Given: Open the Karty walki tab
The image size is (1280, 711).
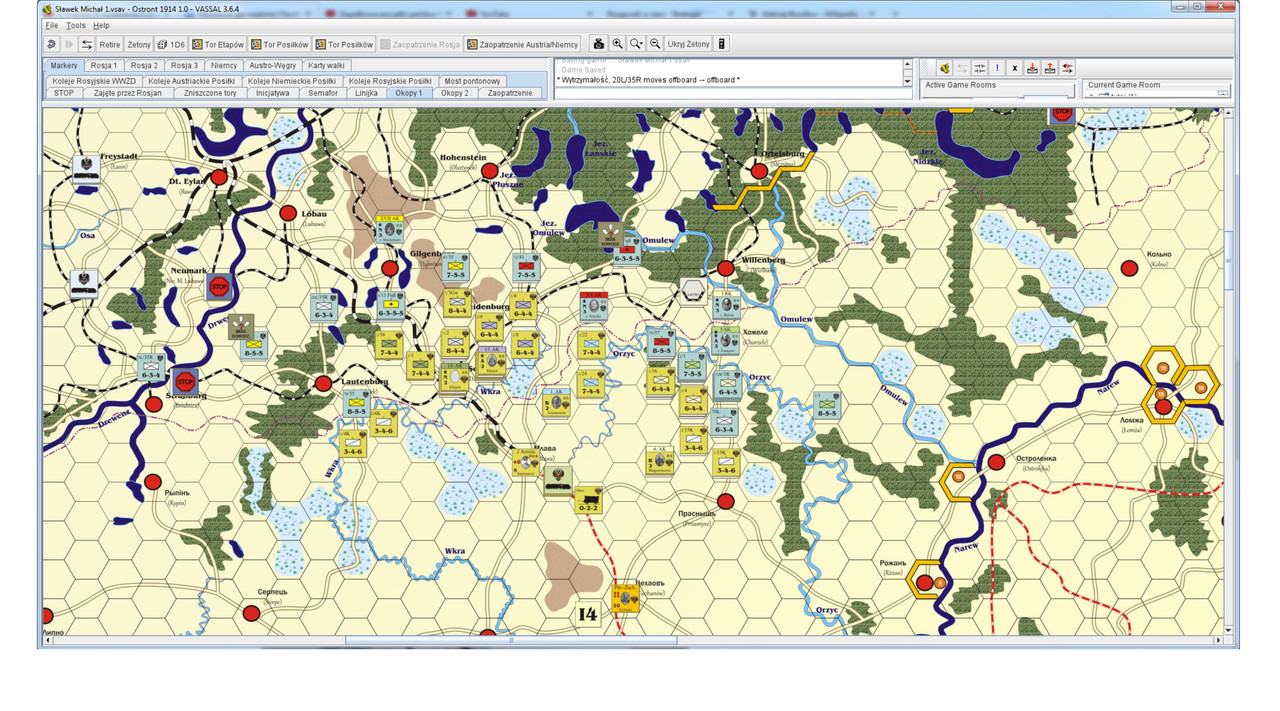Looking at the screenshot, I should click(326, 65).
